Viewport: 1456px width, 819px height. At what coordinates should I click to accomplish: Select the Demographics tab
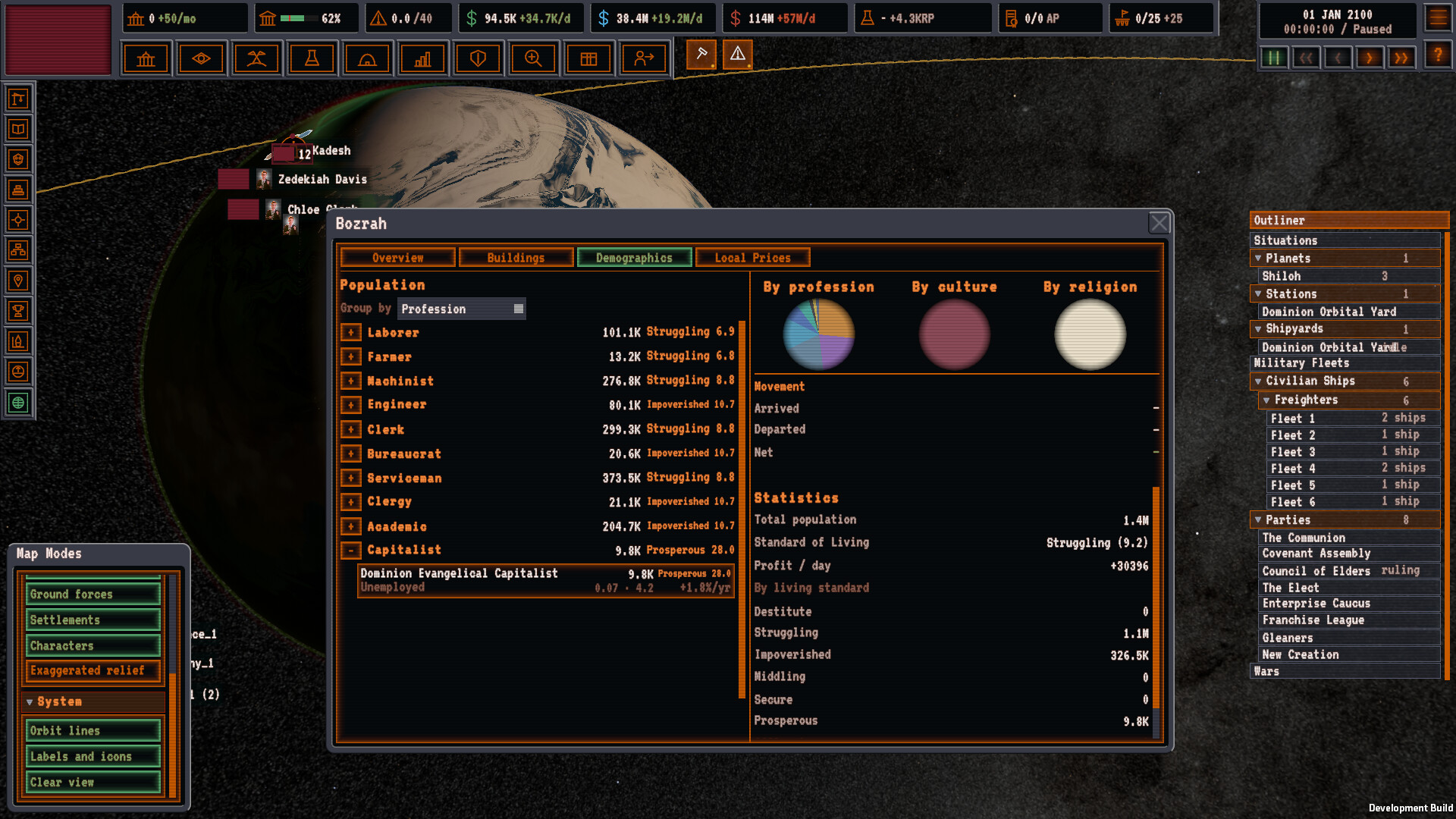(634, 258)
